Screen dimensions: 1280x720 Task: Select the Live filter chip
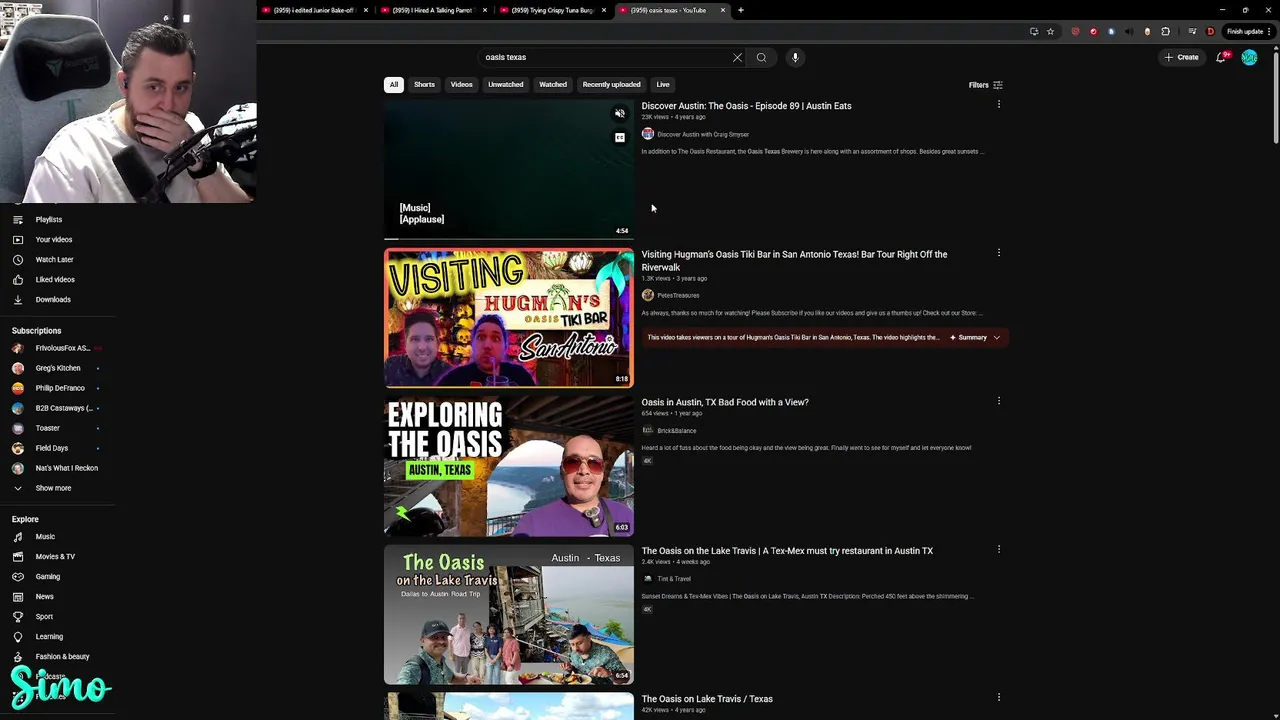pyautogui.click(x=663, y=84)
